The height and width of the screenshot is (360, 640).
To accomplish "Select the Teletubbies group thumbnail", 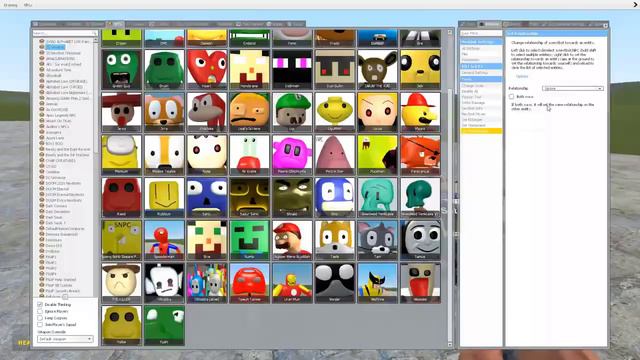I will click(207, 282).
